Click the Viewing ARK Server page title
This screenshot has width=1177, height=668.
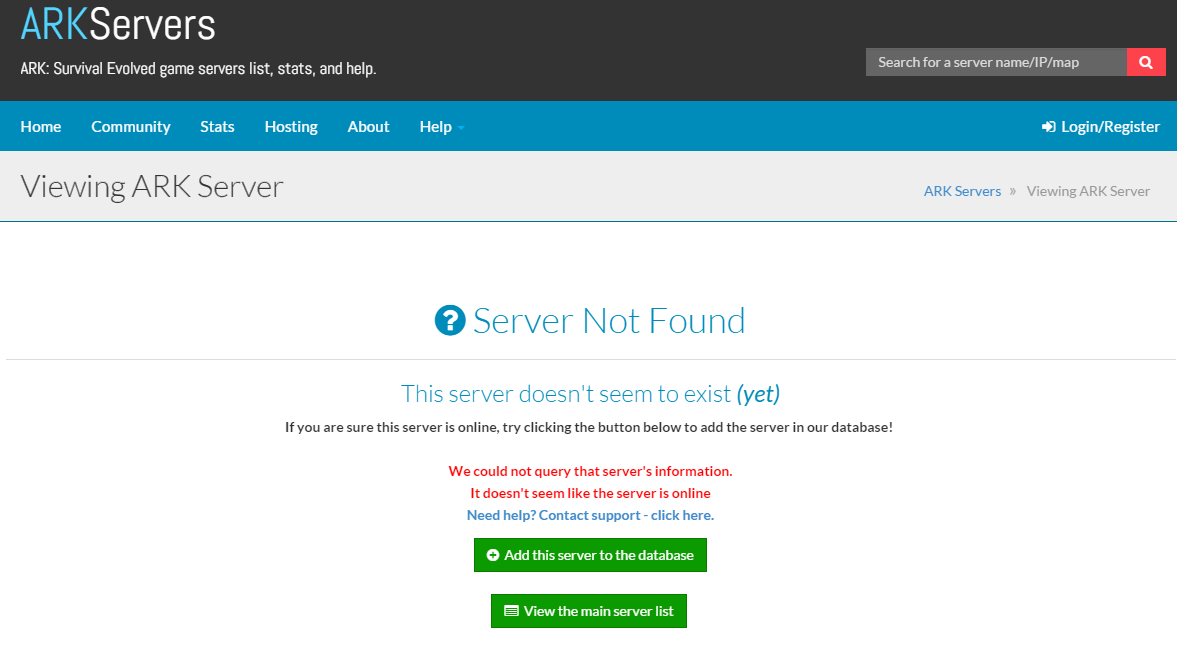pyautogui.click(x=152, y=186)
